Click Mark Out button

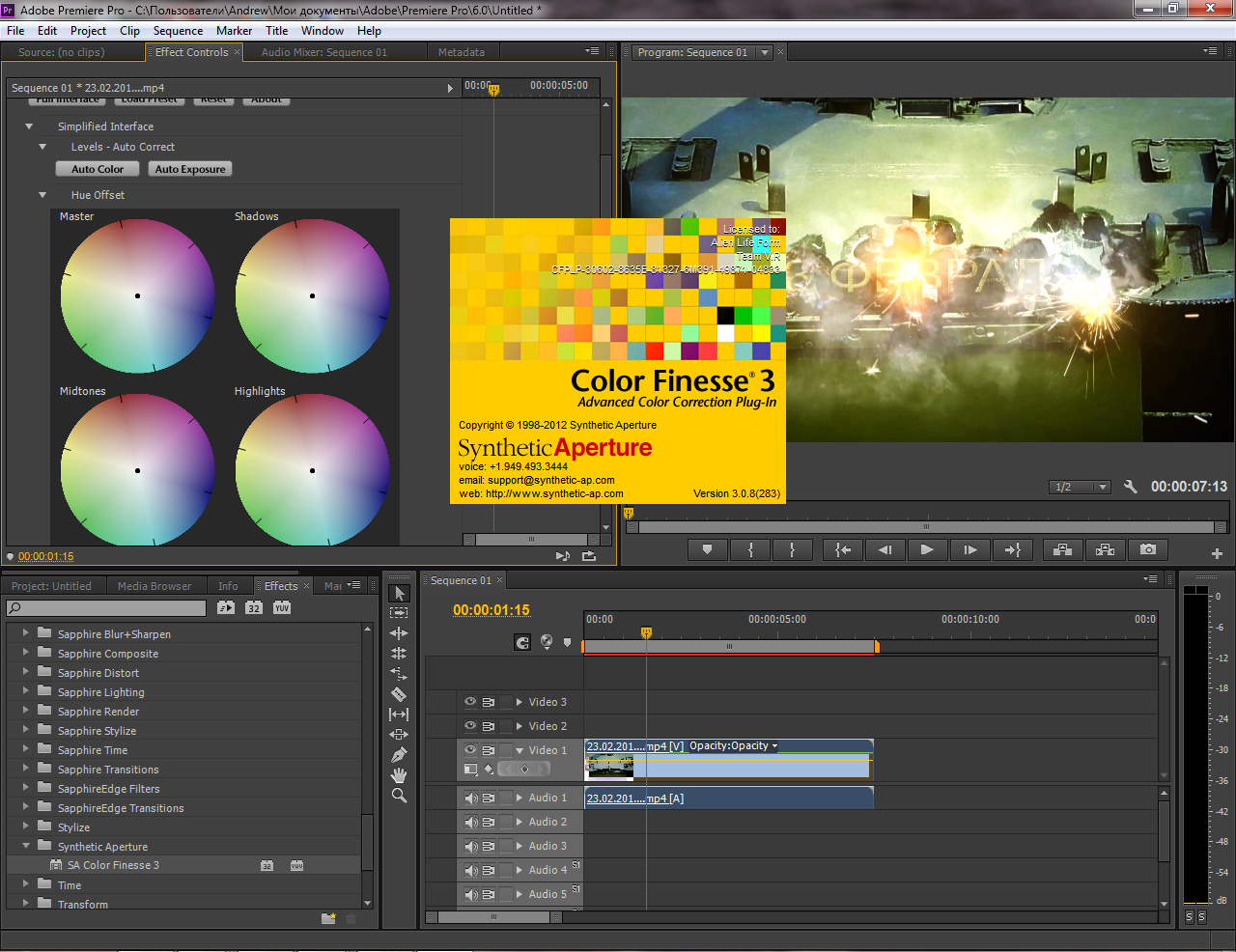tap(792, 549)
